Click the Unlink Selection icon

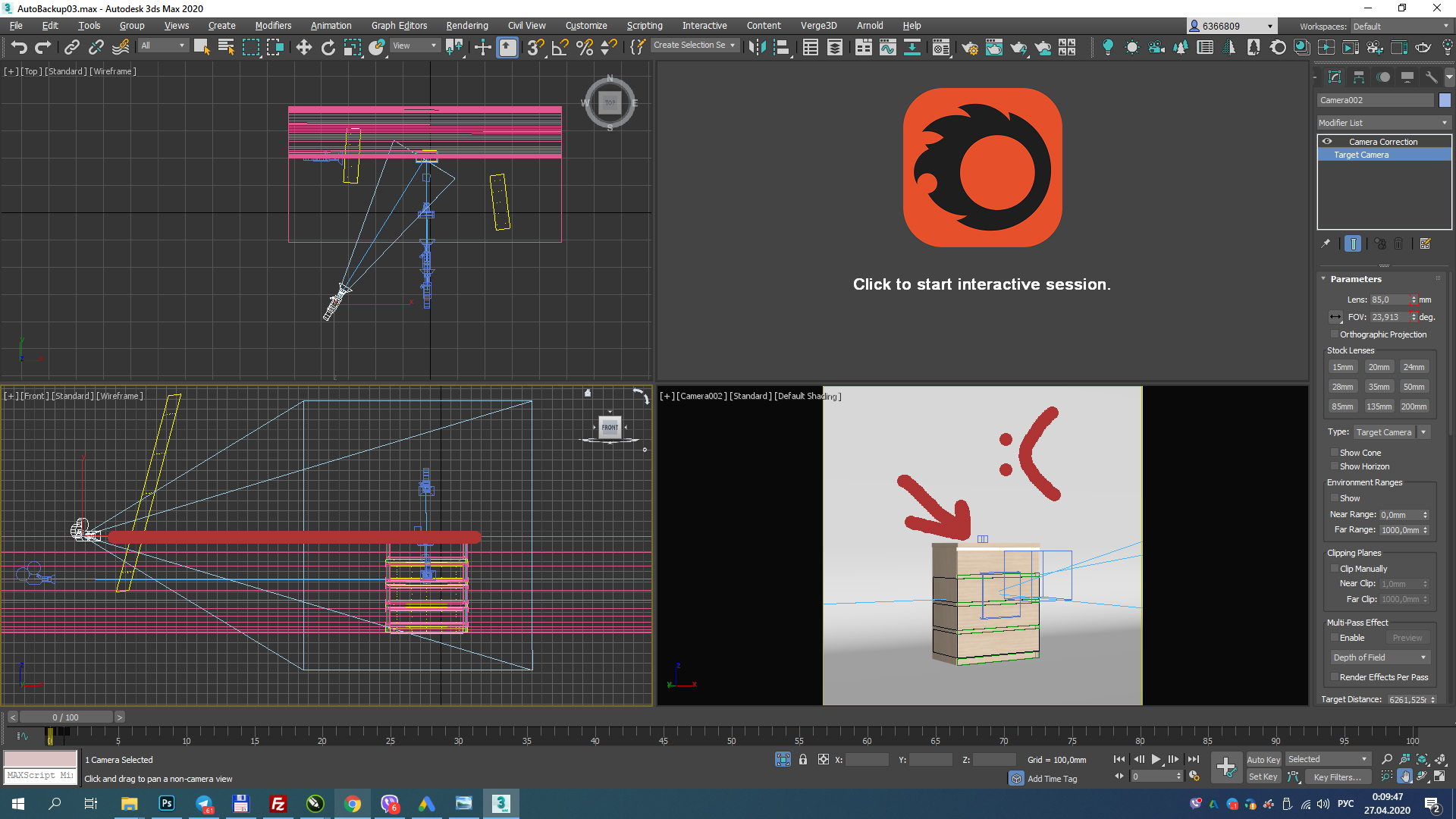pyautogui.click(x=96, y=47)
